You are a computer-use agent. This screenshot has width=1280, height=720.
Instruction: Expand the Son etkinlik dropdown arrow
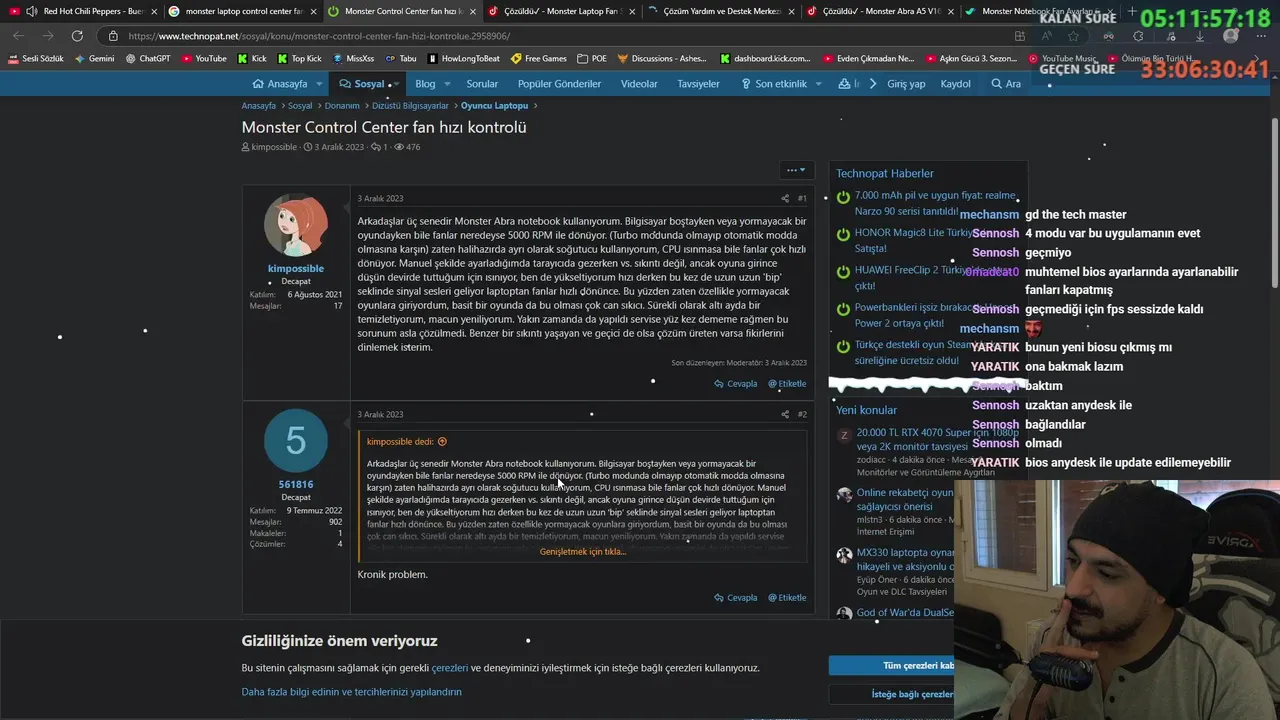click(x=818, y=84)
